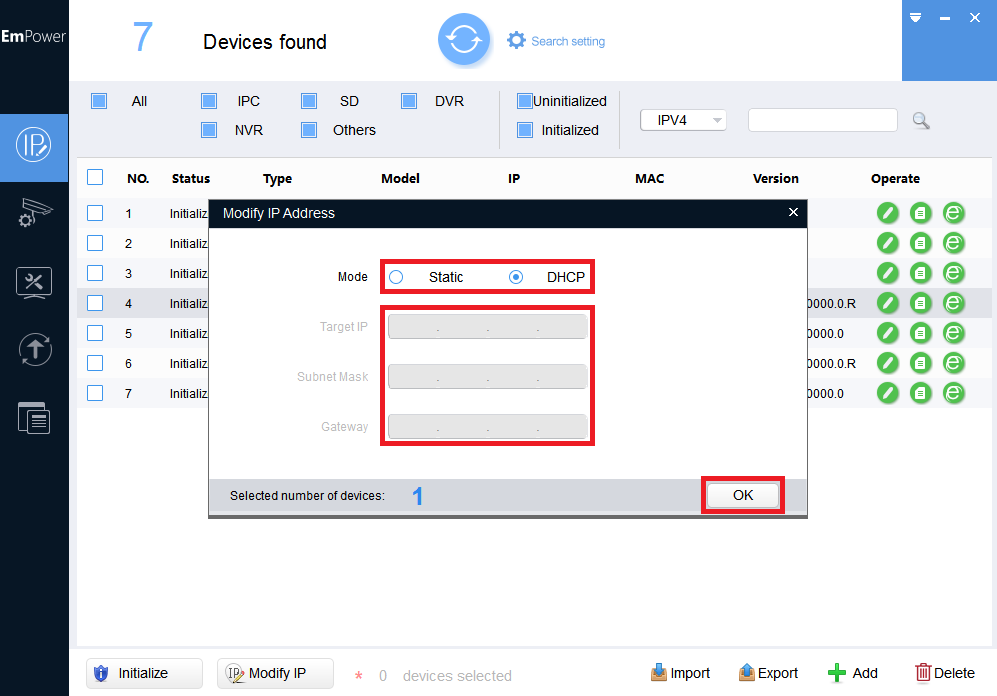Click OK in Modify IP Address dialog
The height and width of the screenshot is (696, 997).
tap(743, 495)
